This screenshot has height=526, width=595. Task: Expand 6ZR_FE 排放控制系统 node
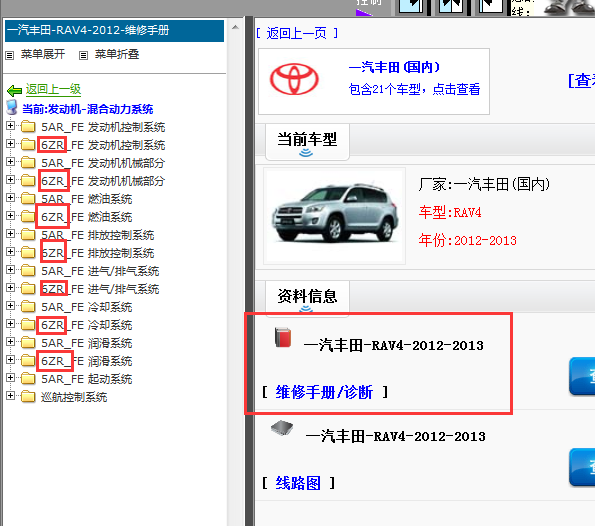11,251
